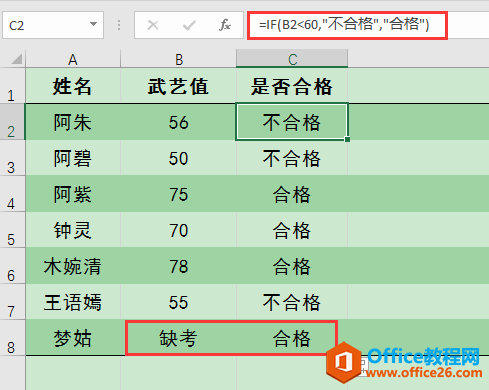Click header cell 是否合格

[x=292, y=86]
